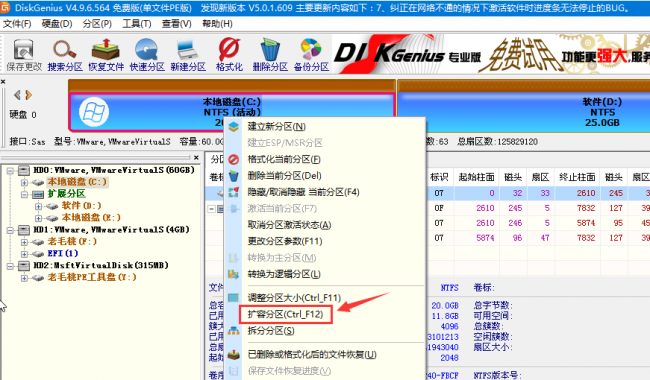
Task: Expand the 本地磁盘(C:) tree node
Action: tap(24, 182)
